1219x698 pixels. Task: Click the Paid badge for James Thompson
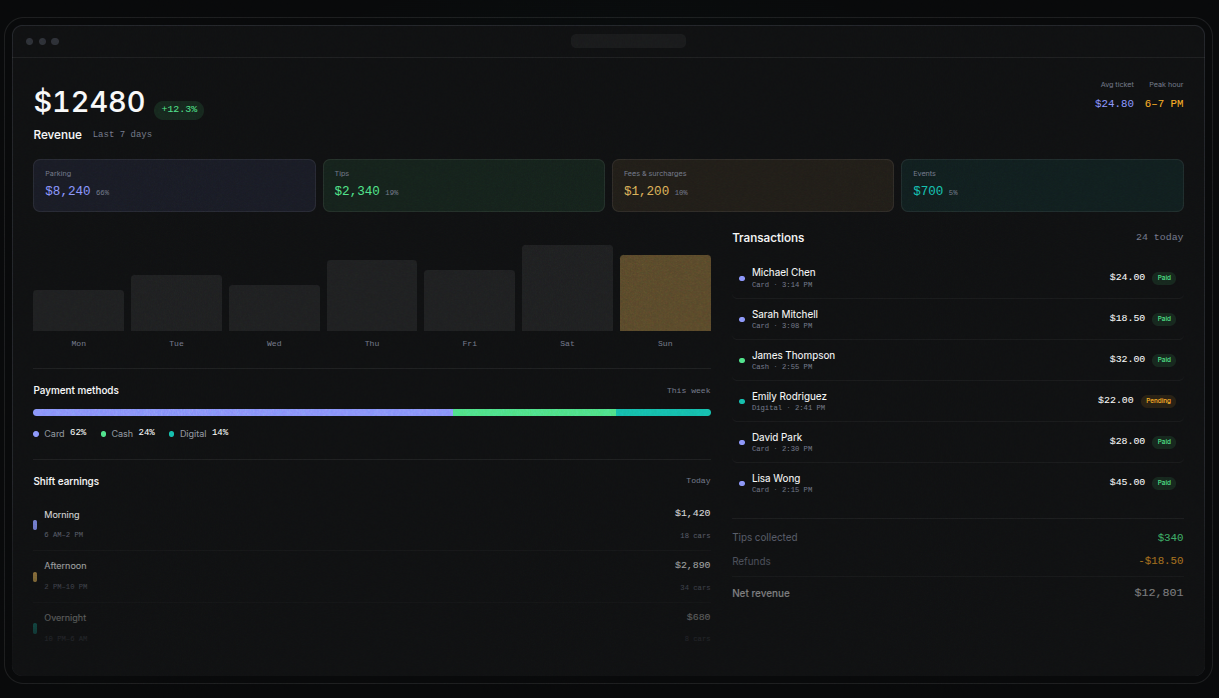point(1164,360)
